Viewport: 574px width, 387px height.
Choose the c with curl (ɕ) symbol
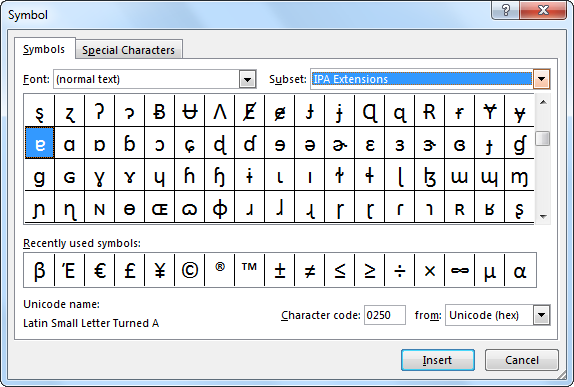pos(190,143)
